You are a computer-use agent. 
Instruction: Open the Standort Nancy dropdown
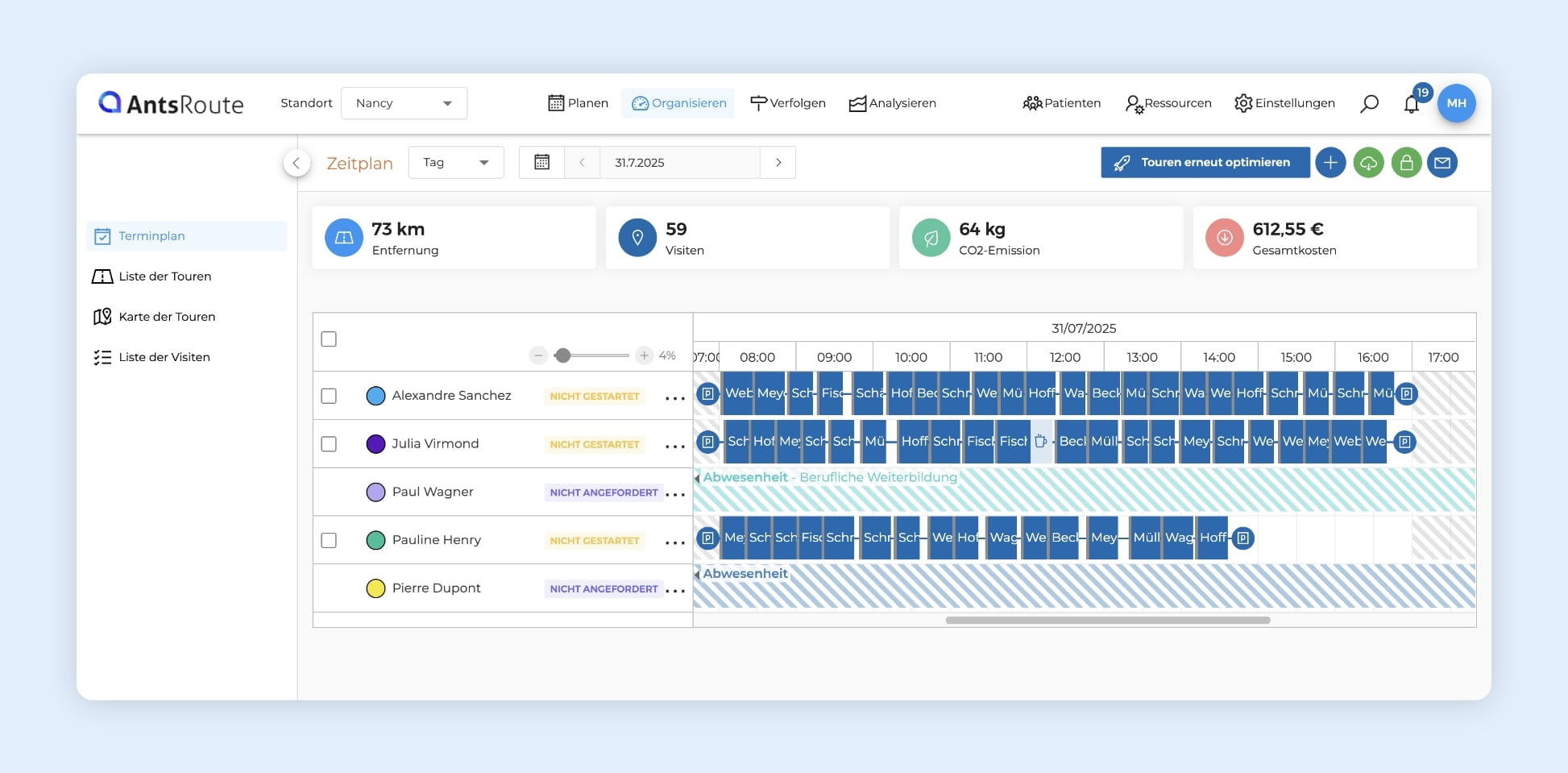coord(404,103)
